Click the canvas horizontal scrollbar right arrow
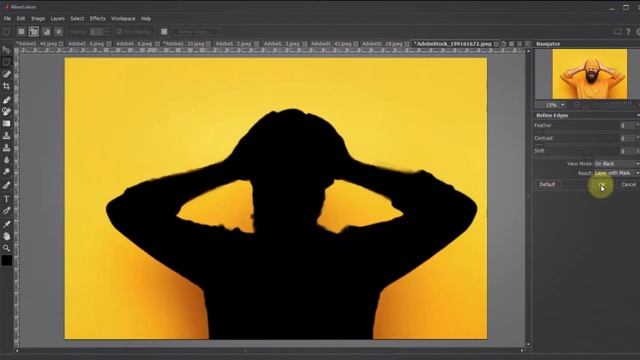This screenshot has height=360, width=640. (522, 350)
